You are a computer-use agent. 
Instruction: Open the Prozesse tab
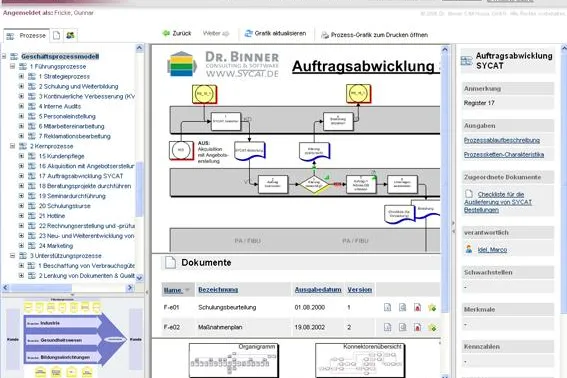tap(26, 35)
